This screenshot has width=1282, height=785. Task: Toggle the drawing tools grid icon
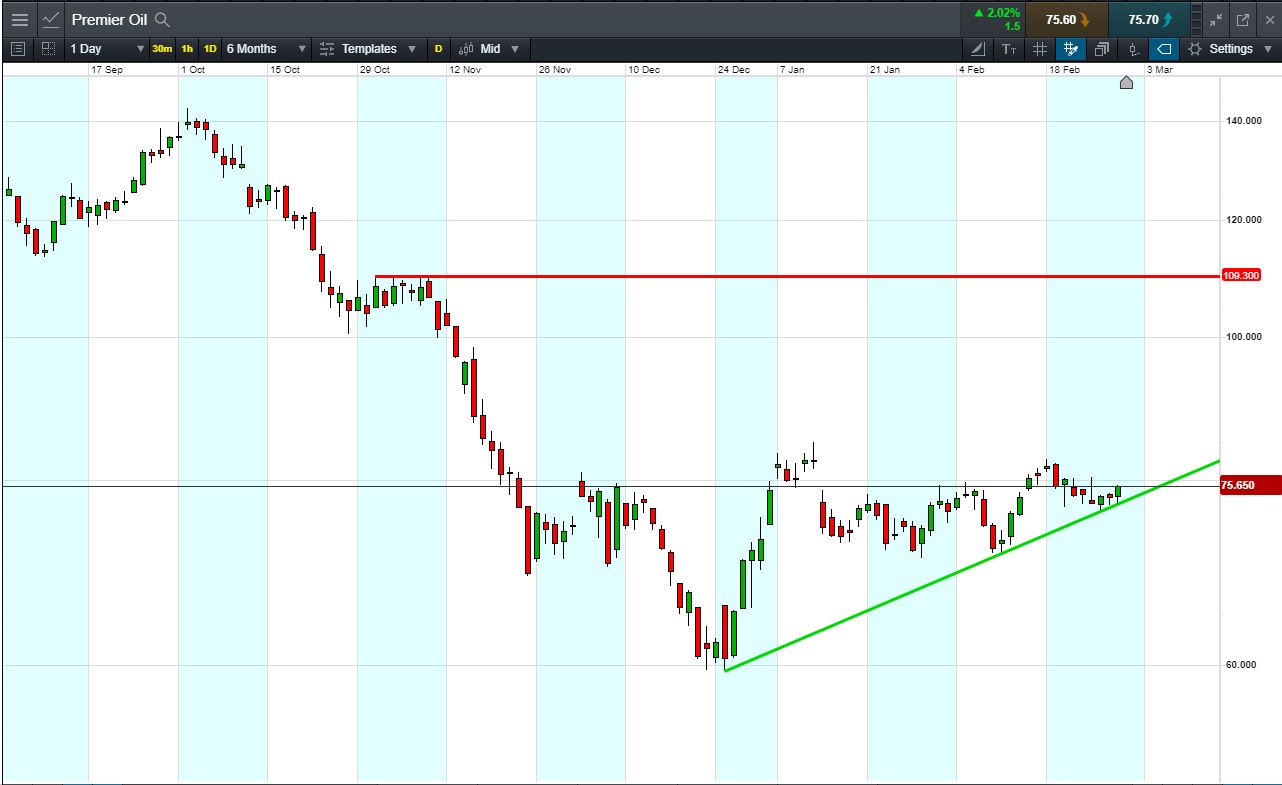pos(1071,48)
